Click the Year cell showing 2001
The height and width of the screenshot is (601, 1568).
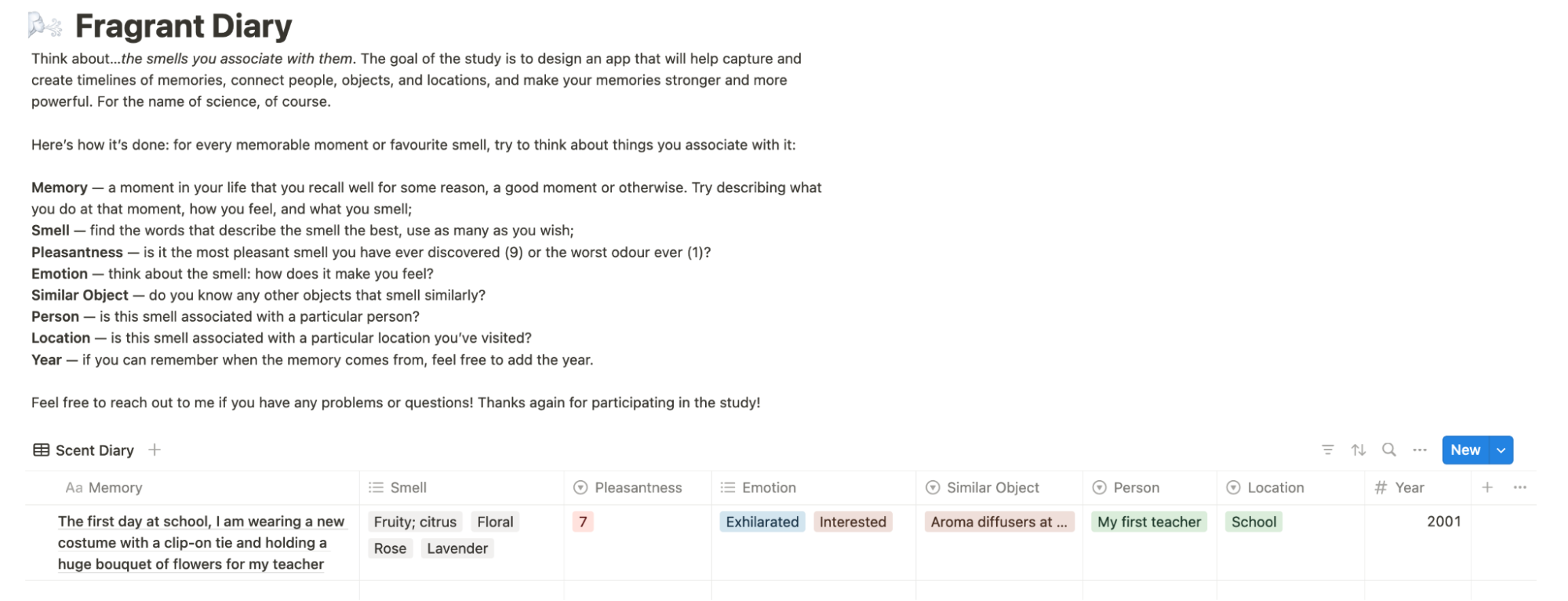(1443, 522)
